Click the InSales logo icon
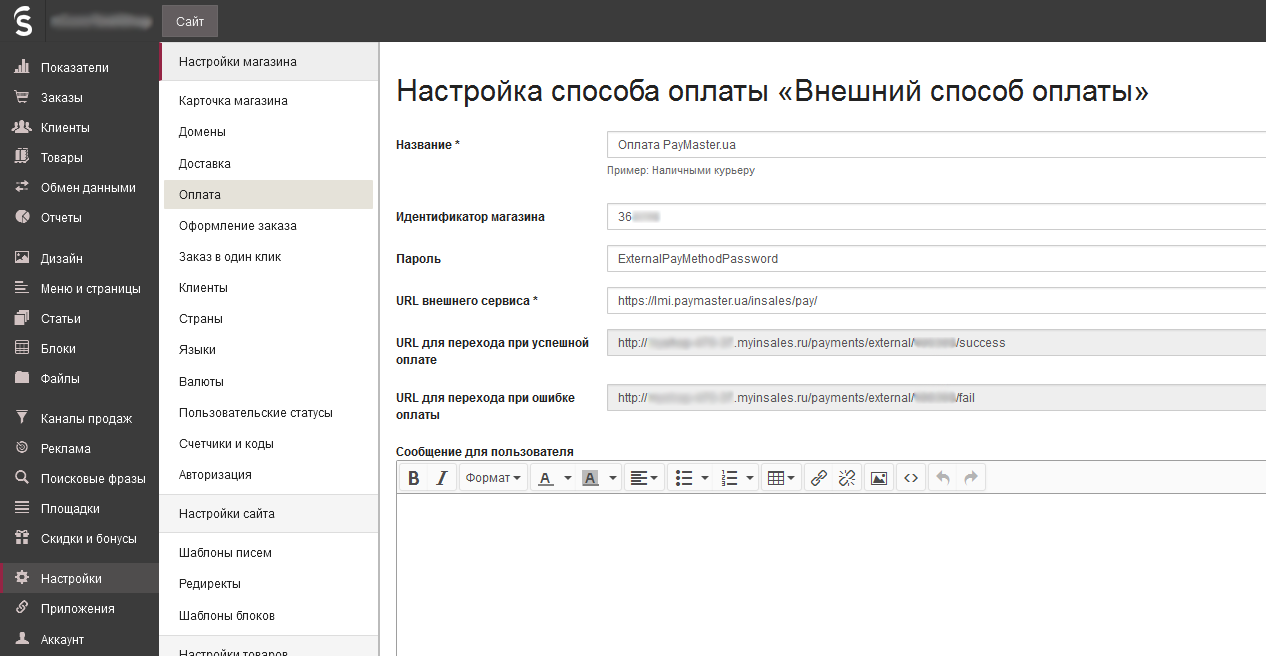Viewport: 1266px width, 656px height. (22, 20)
